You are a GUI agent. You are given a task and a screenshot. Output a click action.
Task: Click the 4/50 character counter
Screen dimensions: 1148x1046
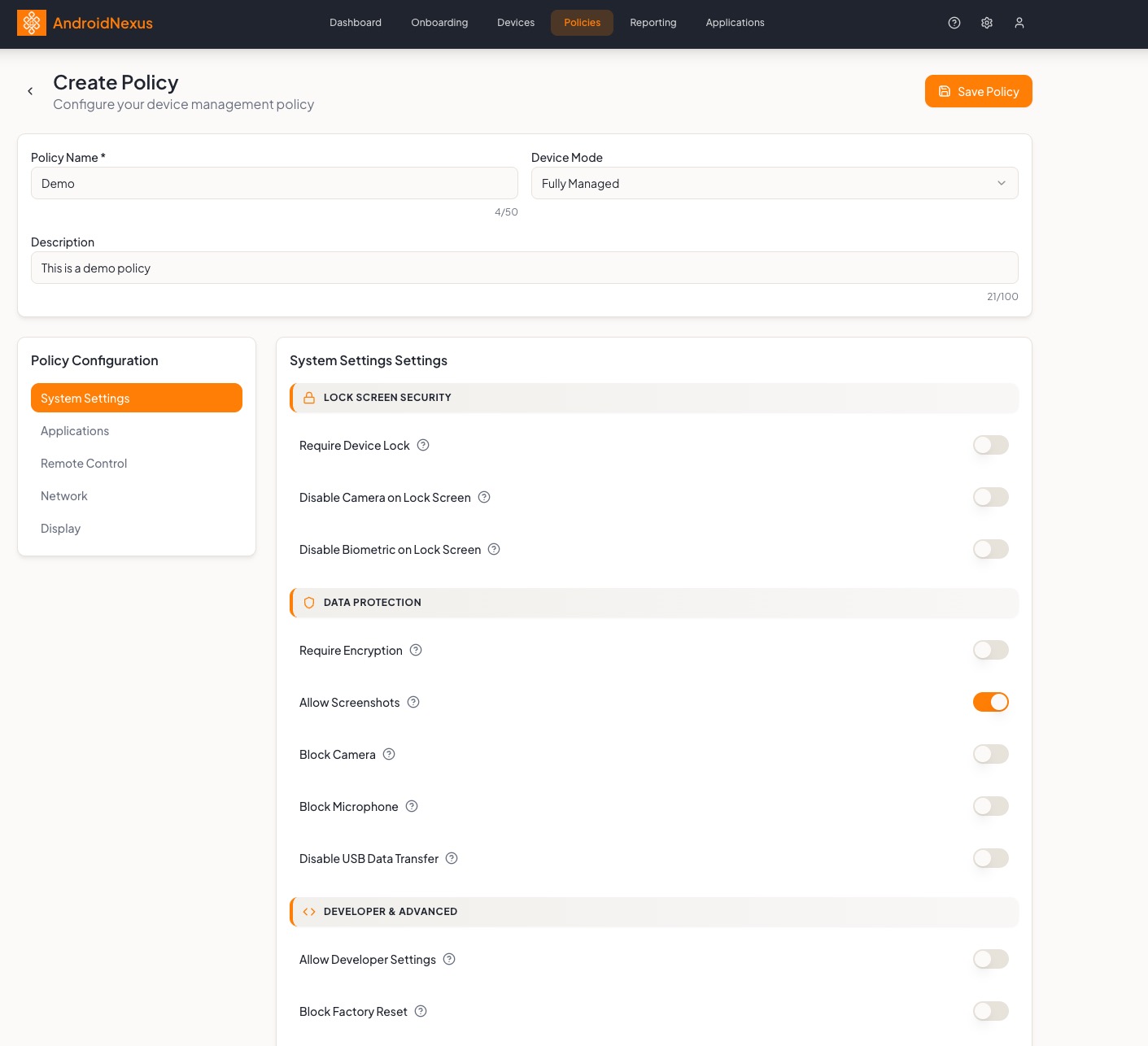[x=506, y=212]
